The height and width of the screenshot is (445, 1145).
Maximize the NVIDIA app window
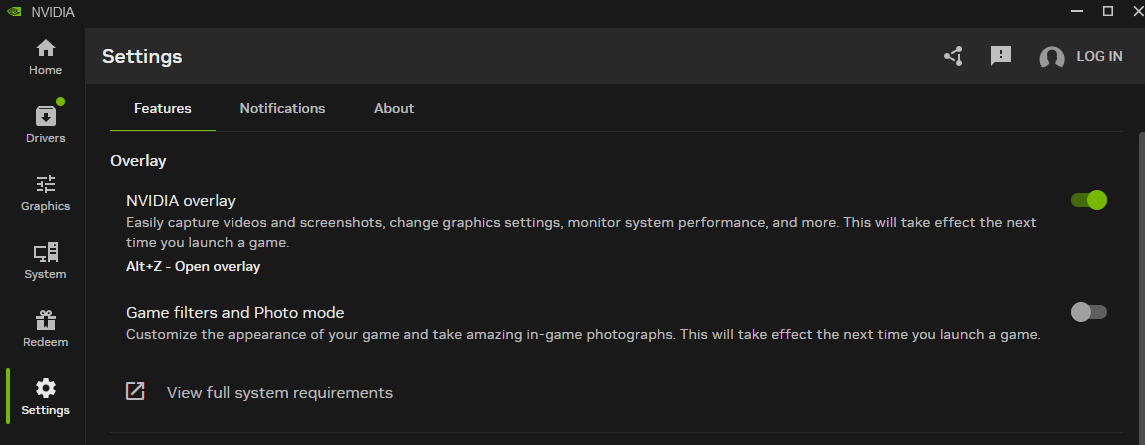pos(1108,11)
